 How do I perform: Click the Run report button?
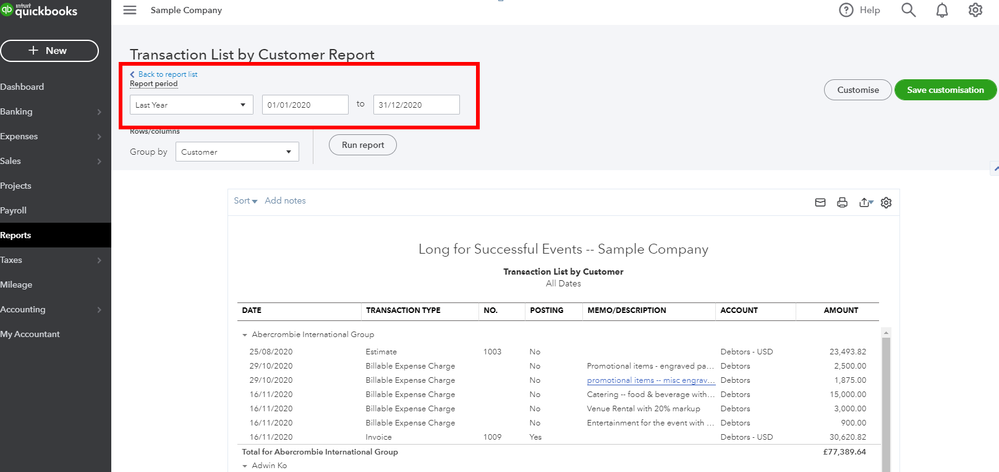(x=362, y=145)
